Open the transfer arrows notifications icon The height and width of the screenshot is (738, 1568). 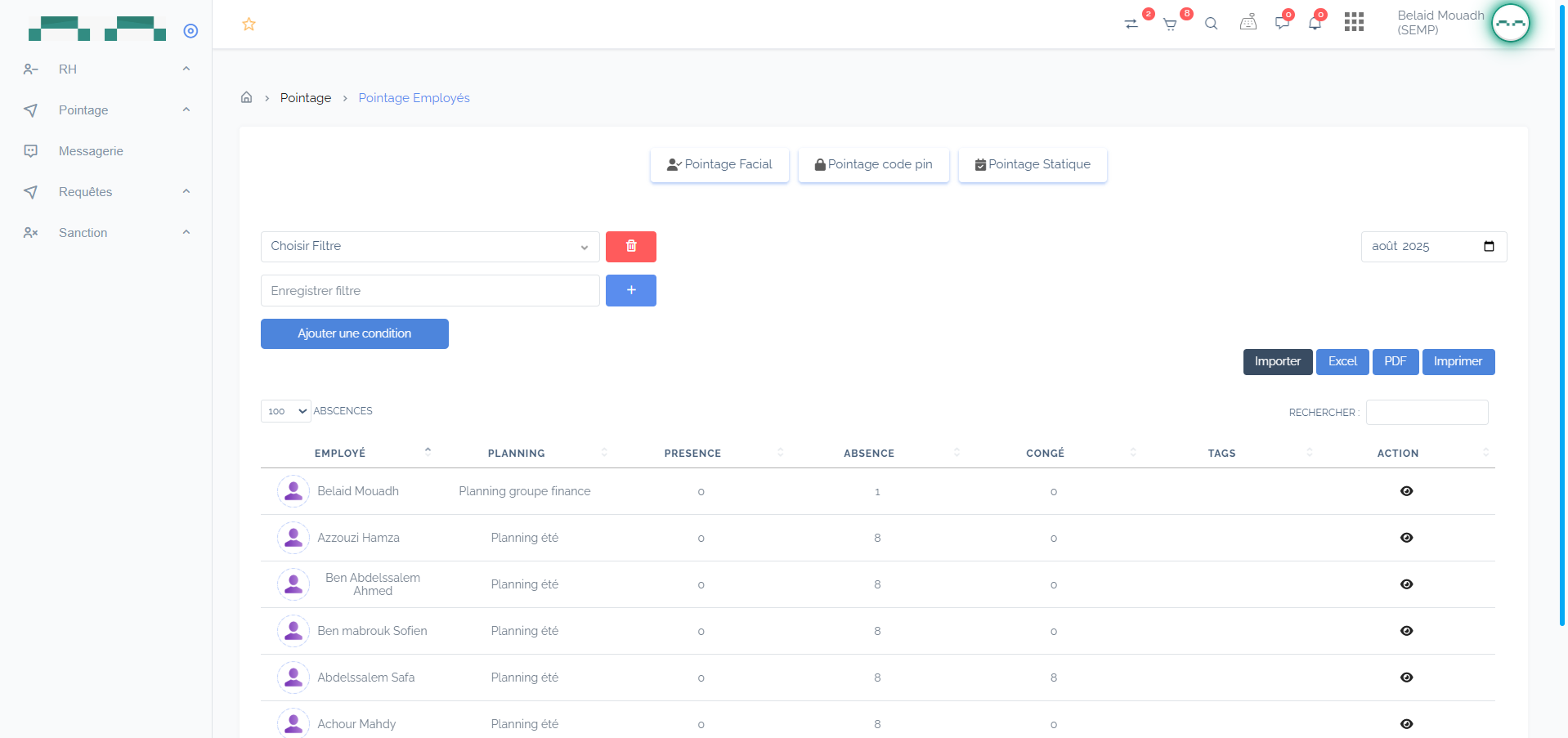1131,24
